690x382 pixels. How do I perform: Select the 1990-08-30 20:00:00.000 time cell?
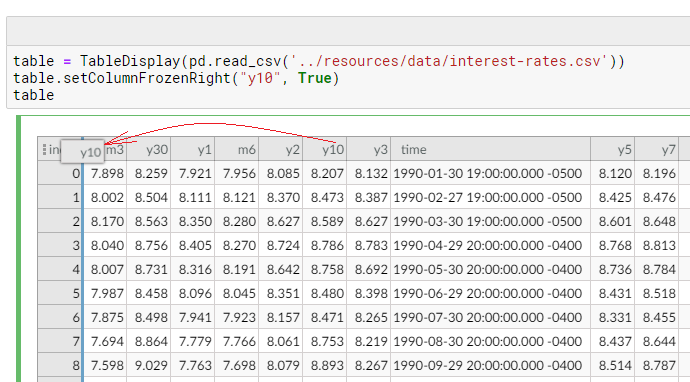coord(491,341)
